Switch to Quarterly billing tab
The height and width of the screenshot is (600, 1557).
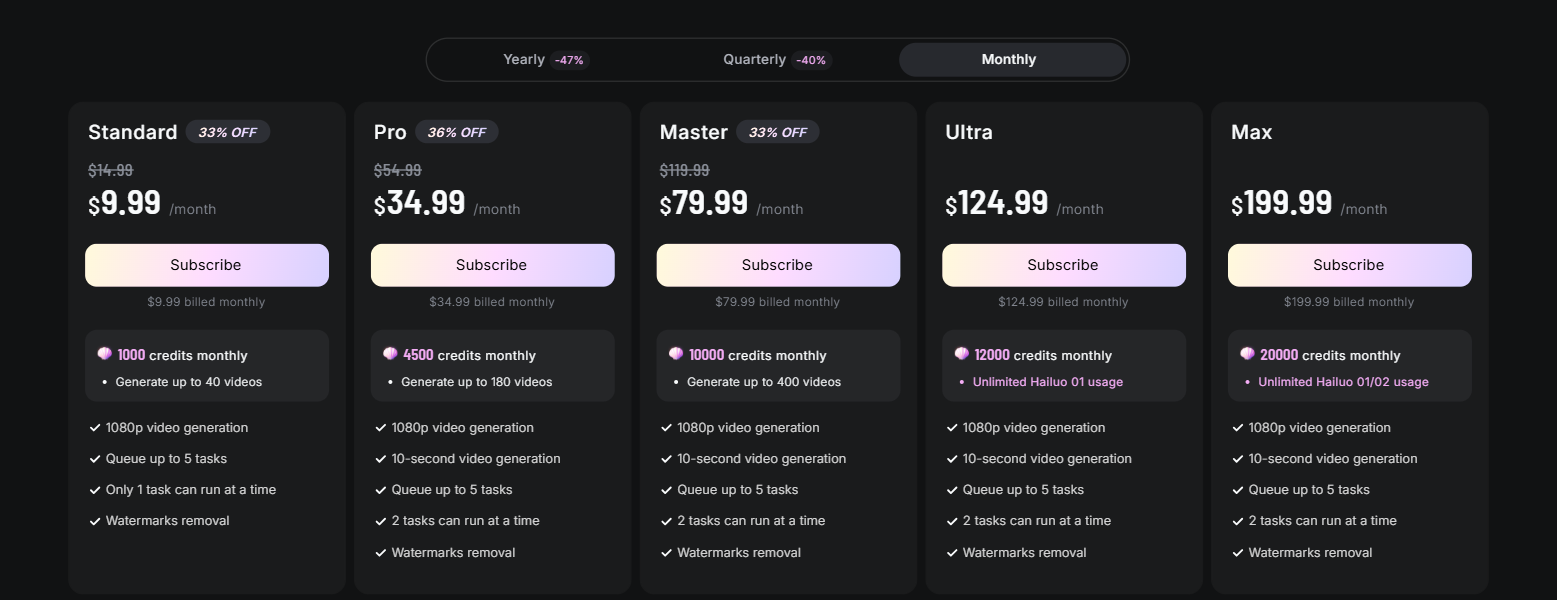tap(777, 60)
